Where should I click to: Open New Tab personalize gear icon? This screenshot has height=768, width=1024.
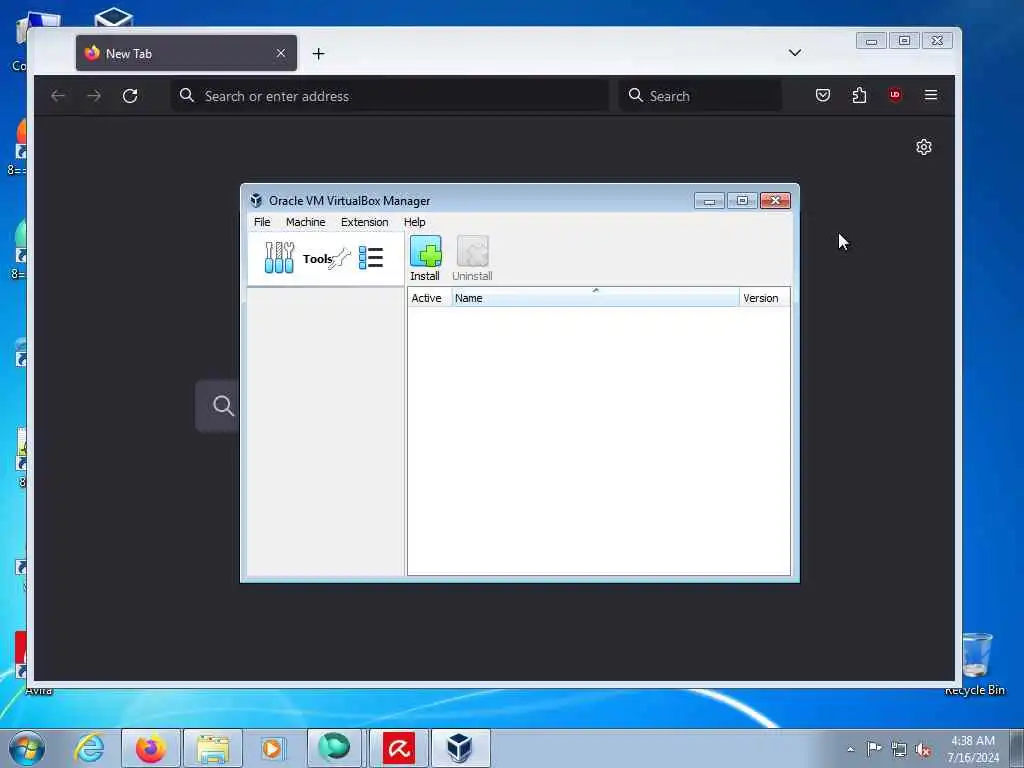coord(923,147)
